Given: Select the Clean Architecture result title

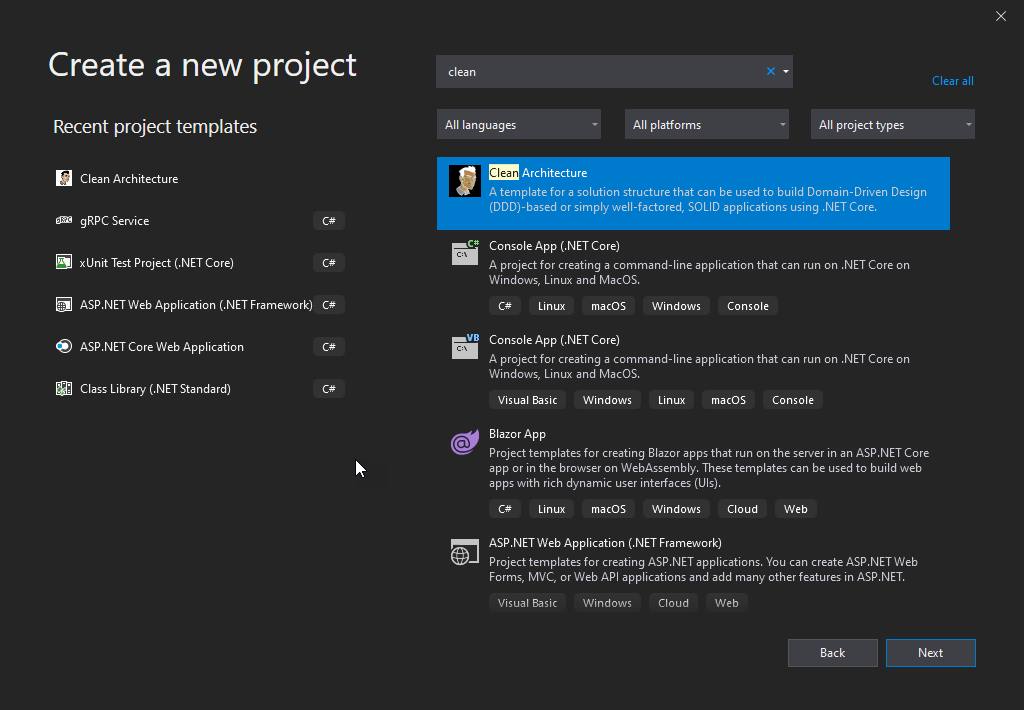Looking at the screenshot, I should pos(538,172).
